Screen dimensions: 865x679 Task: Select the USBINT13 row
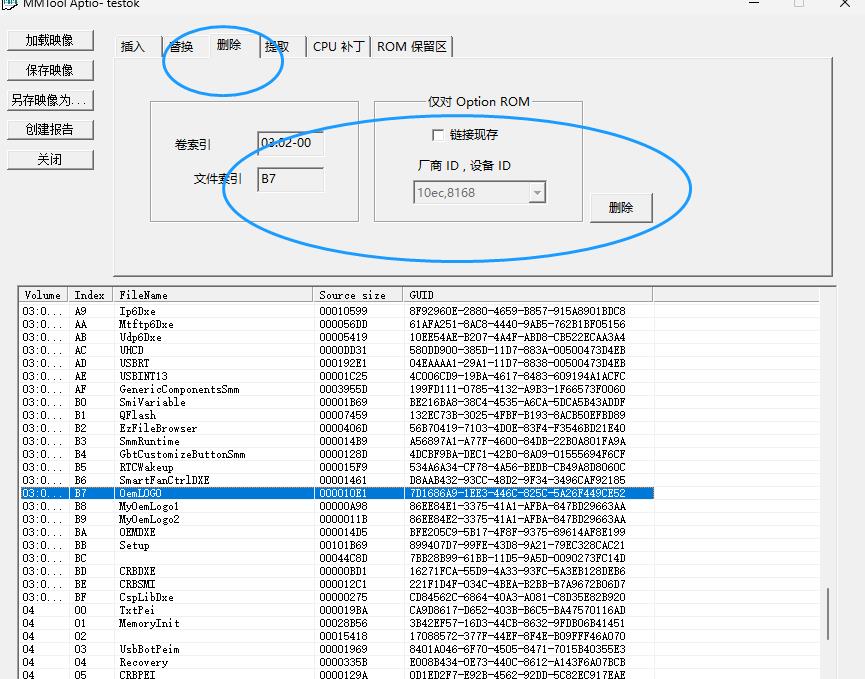337,376
